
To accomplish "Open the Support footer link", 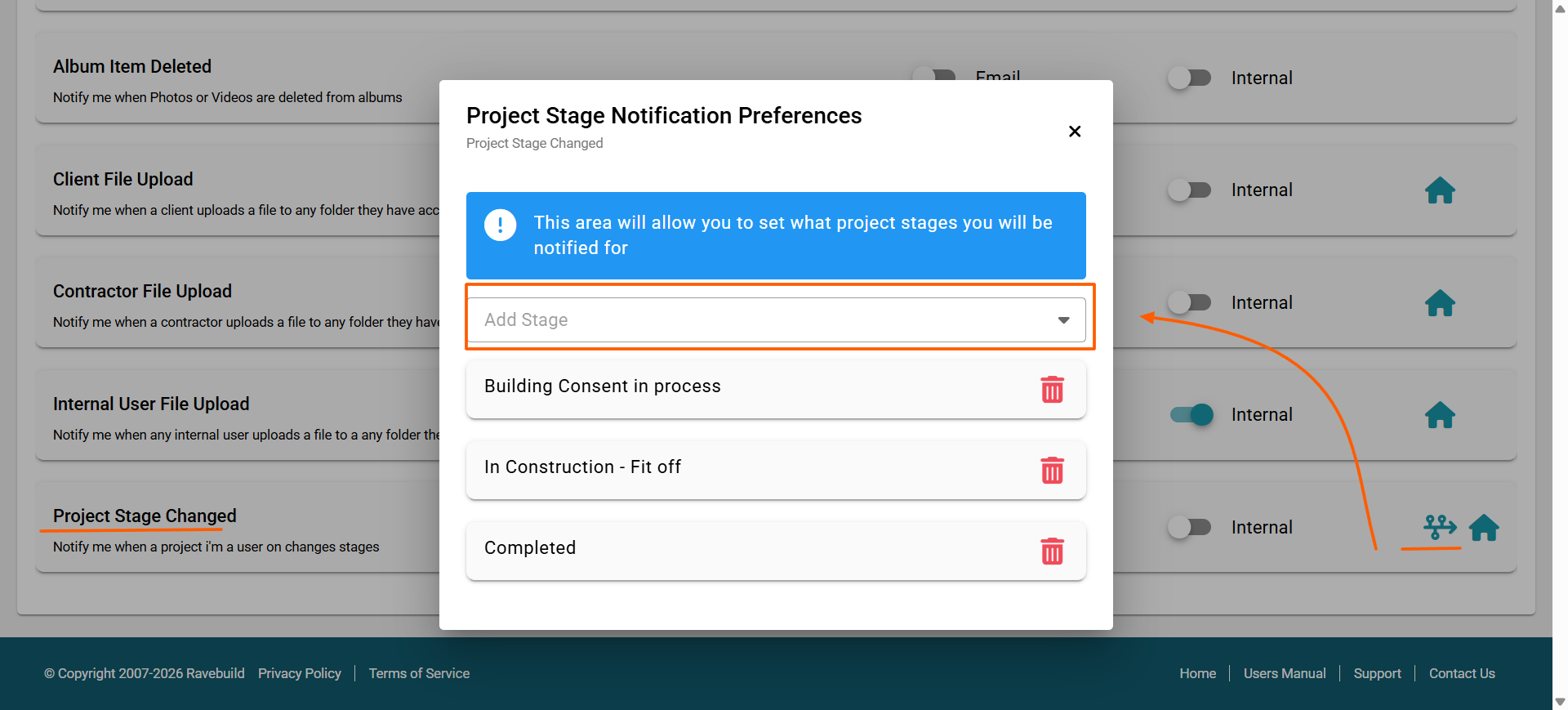I will [1377, 673].
